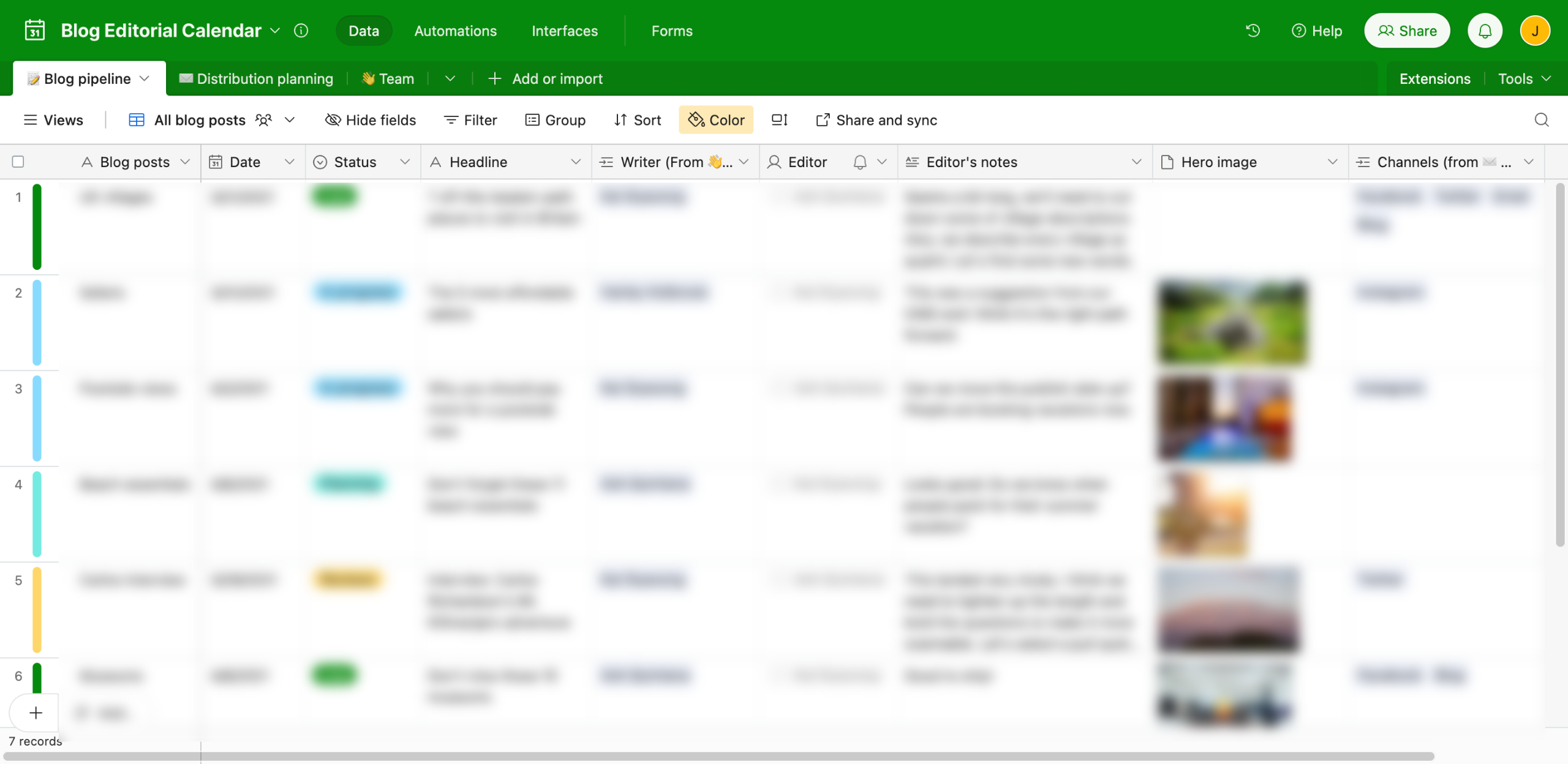Viewport: 1568px width, 764px height.
Task: Click the plus add record icon
Action: point(36,713)
